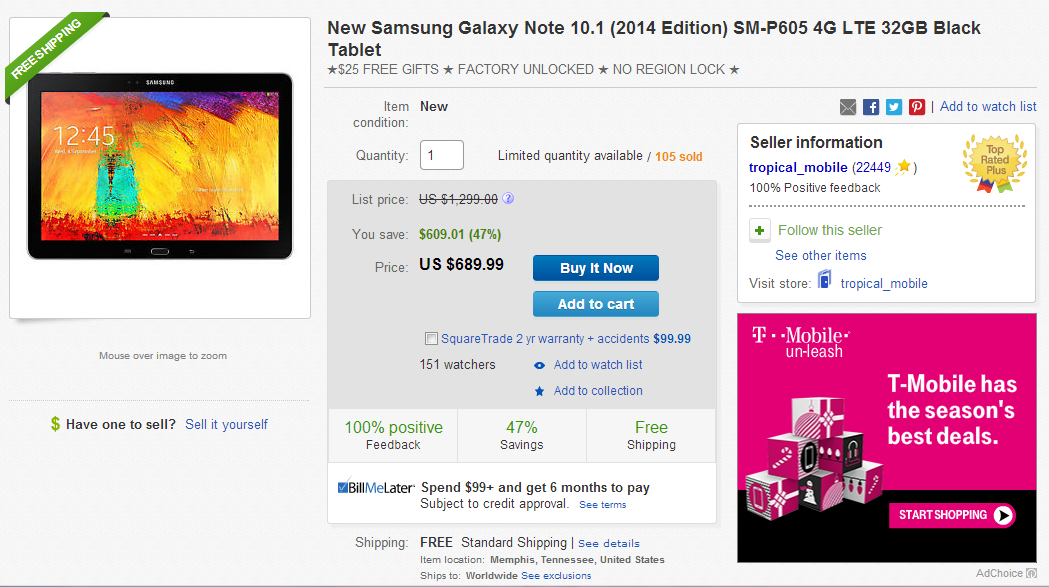
Task: Click the eye icon beside Add to watch list
Action: 541,364
